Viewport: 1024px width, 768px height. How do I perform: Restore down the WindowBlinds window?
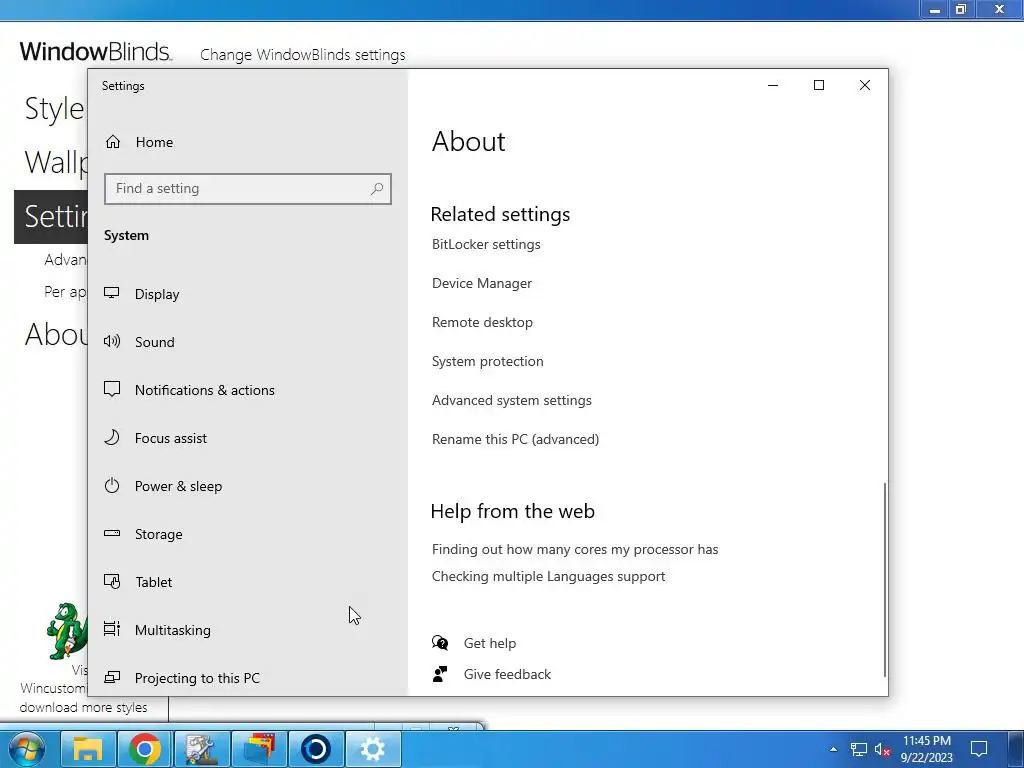[961, 9]
